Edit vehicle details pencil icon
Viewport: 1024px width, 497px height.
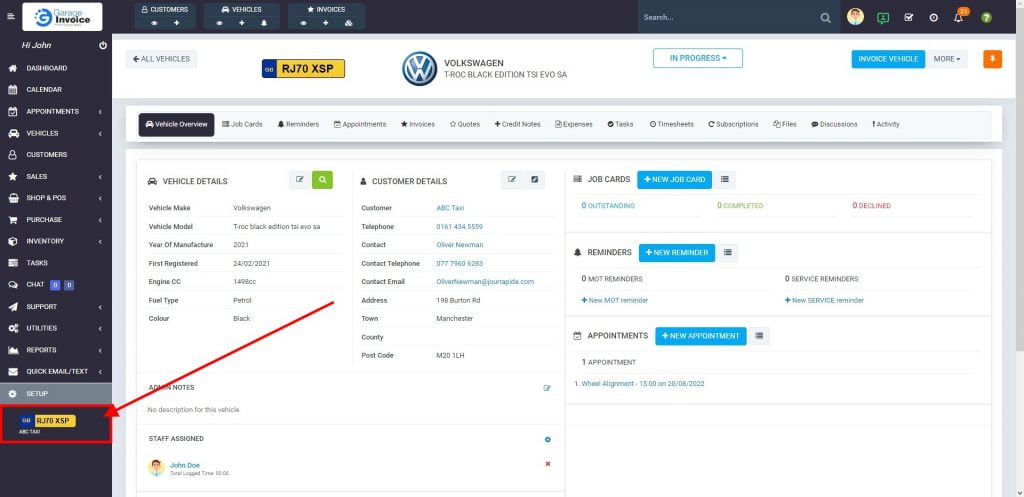[300, 180]
